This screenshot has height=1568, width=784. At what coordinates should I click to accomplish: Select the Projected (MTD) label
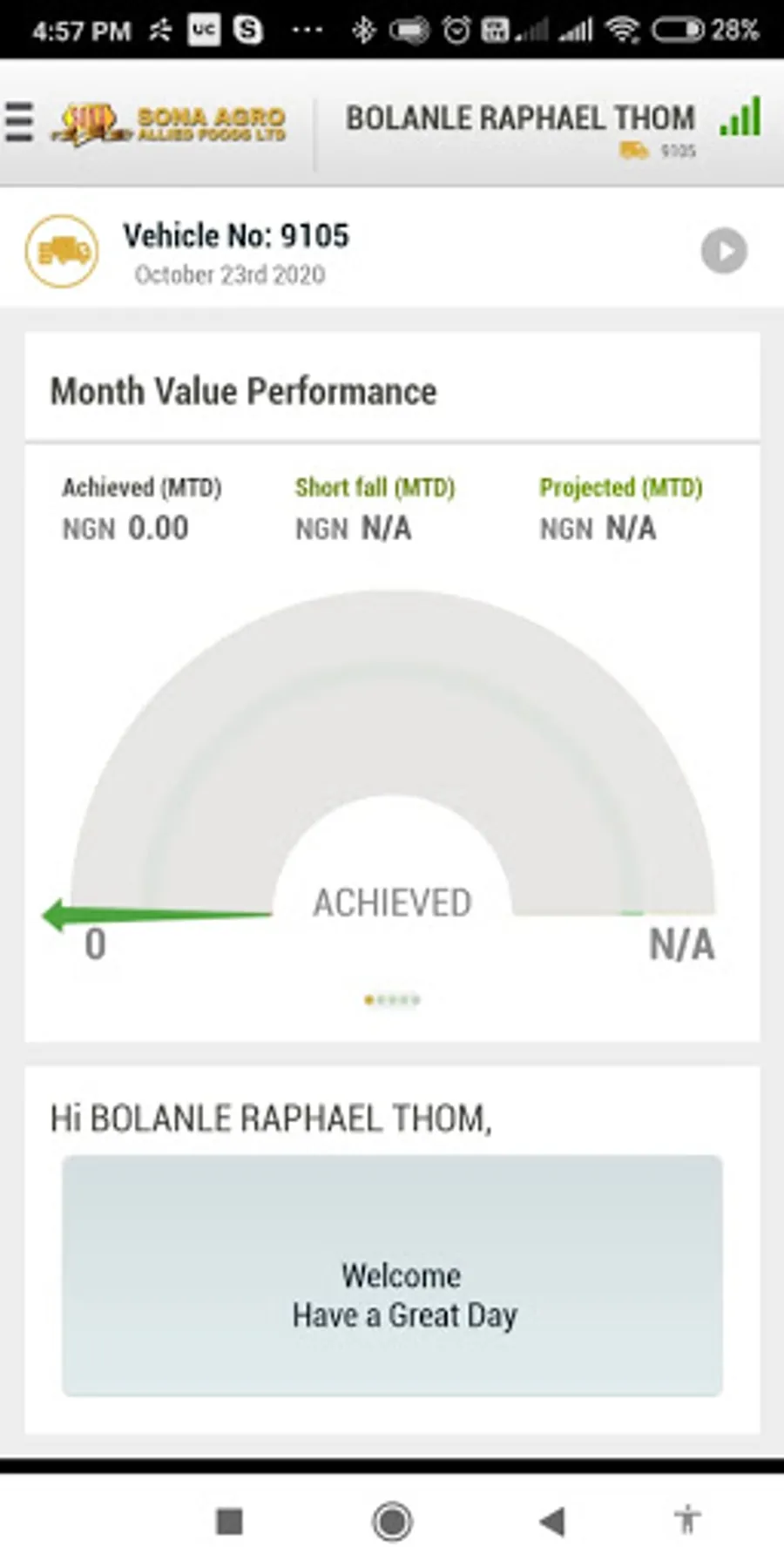point(620,488)
